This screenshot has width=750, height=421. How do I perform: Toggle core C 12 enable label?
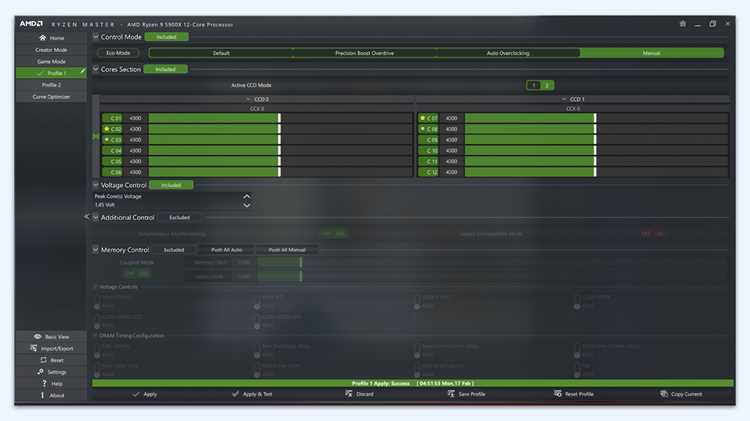click(428, 172)
